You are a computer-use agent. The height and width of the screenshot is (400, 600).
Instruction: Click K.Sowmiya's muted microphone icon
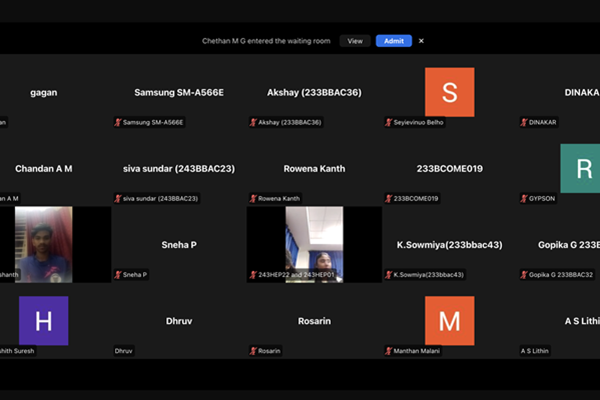point(388,274)
